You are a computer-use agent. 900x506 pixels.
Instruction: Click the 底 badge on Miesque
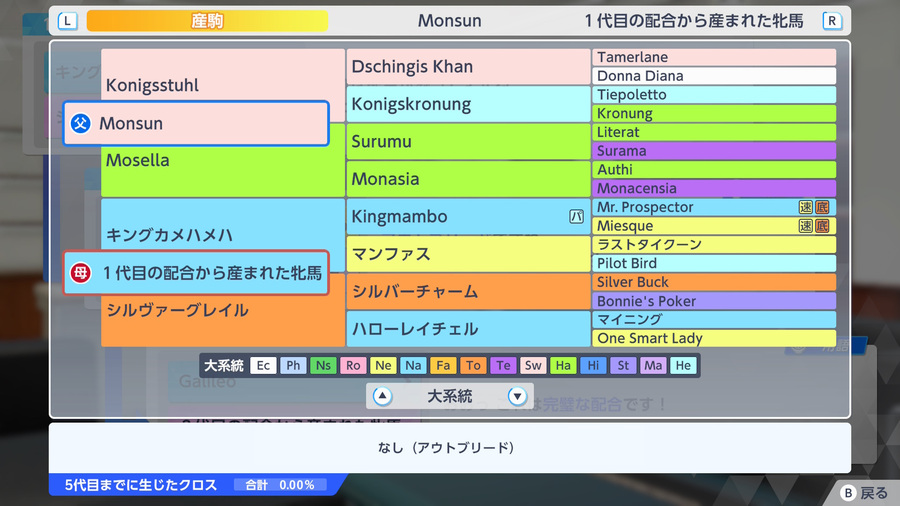822,226
